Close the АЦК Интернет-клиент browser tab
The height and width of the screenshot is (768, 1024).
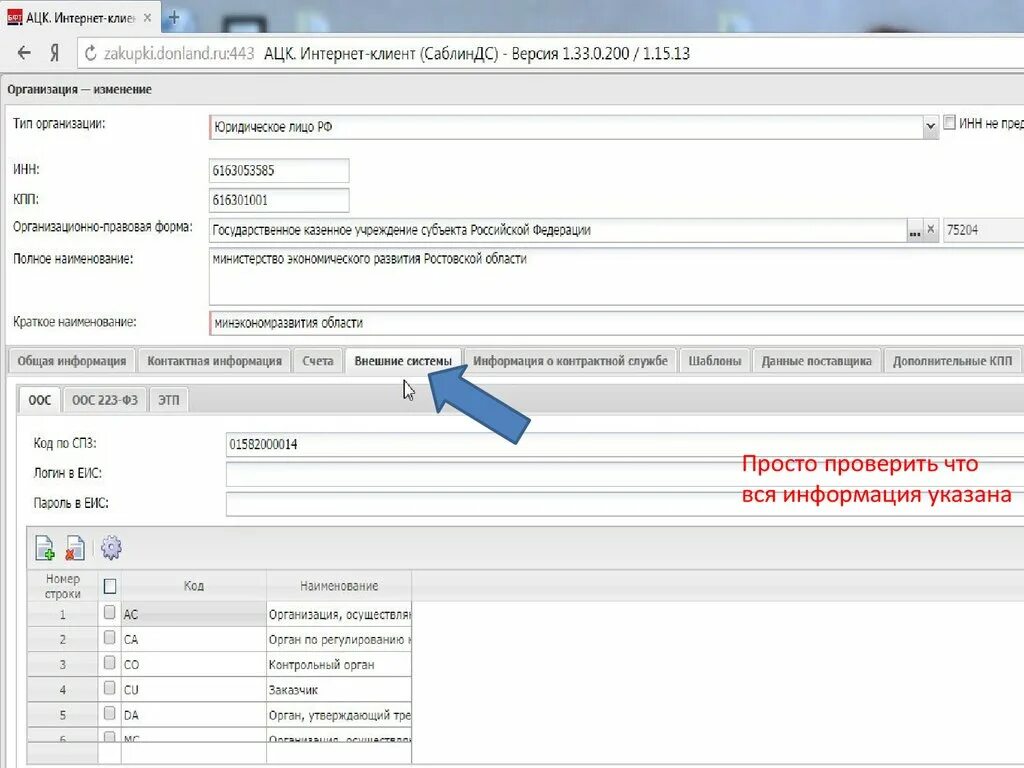[148, 18]
